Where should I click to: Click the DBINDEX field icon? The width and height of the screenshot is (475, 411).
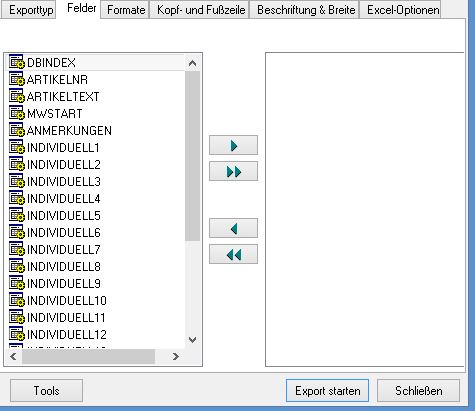pyautogui.click(x=17, y=62)
